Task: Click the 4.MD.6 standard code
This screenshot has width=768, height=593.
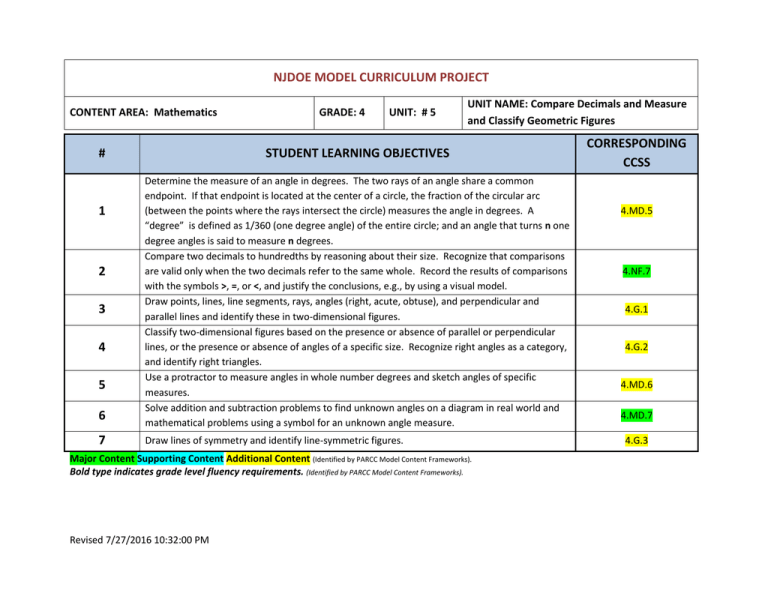Action: tap(636, 385)
